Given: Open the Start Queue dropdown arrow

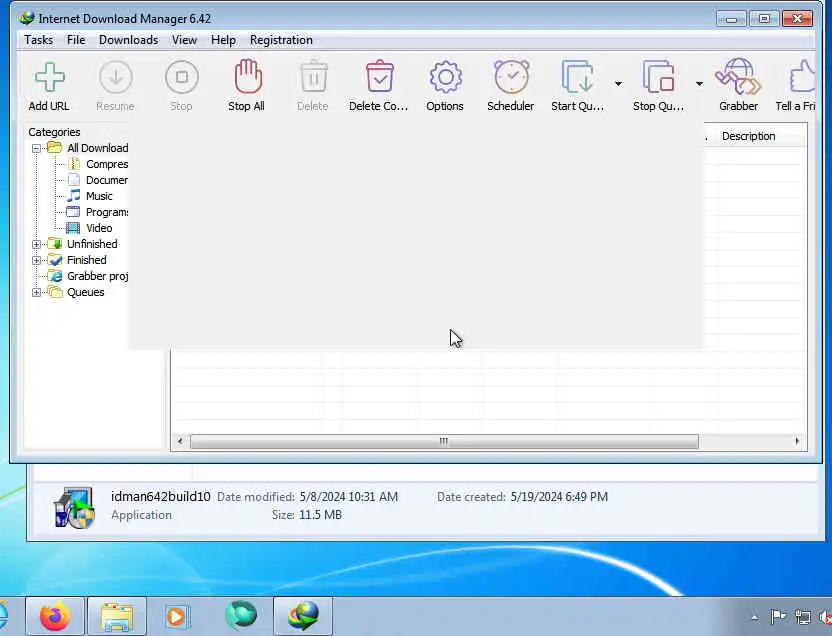Looking at the screenshot, I should tap(618, 84).
